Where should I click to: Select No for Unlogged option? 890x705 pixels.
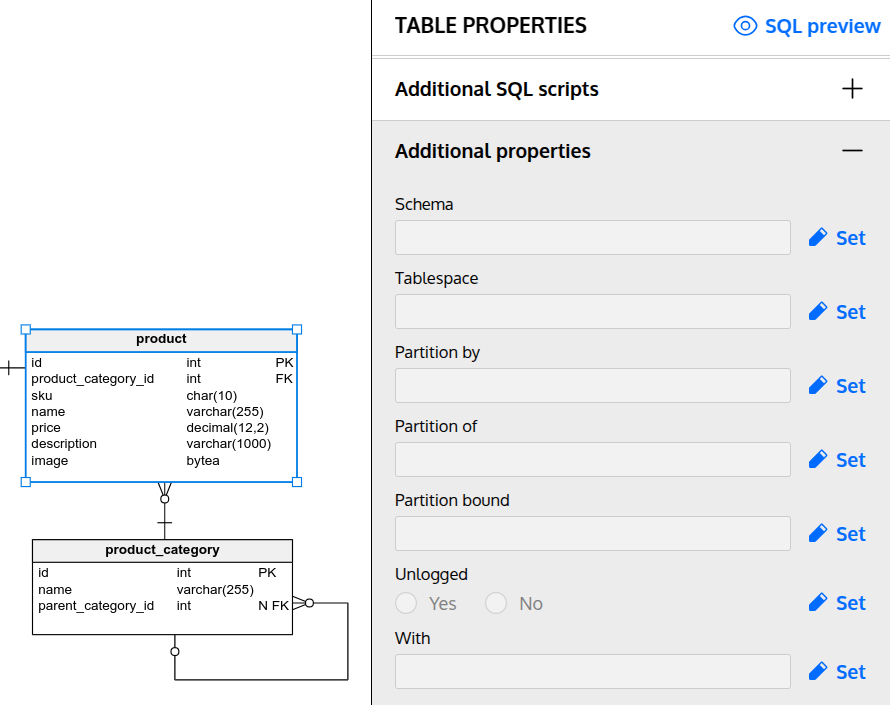pos(496,604)
